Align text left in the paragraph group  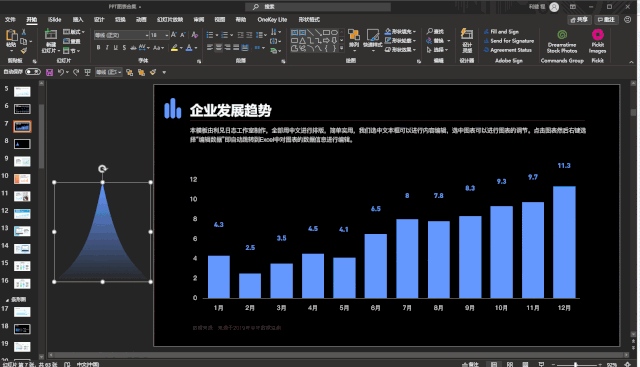[x=210, y=48]
